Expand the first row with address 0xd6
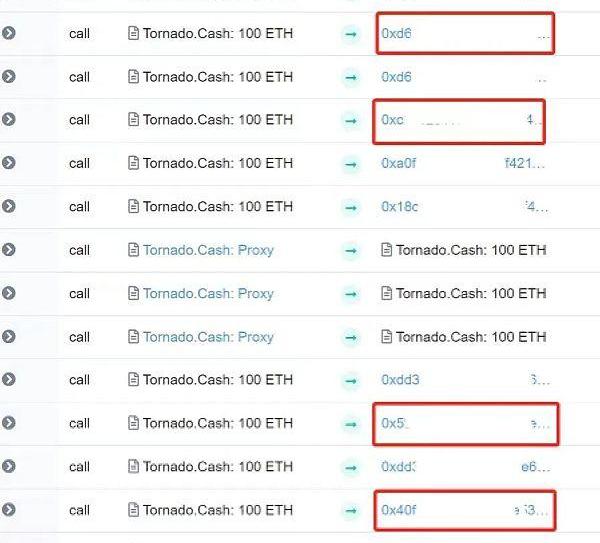 tap(8, 33)
